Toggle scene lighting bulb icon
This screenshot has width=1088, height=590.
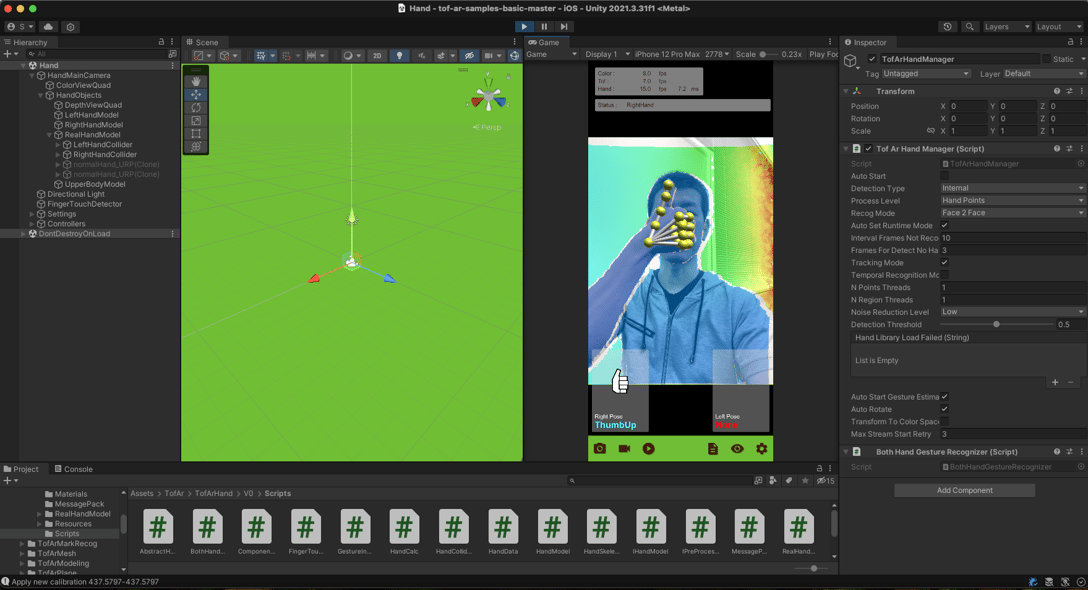tap(399, 55)
